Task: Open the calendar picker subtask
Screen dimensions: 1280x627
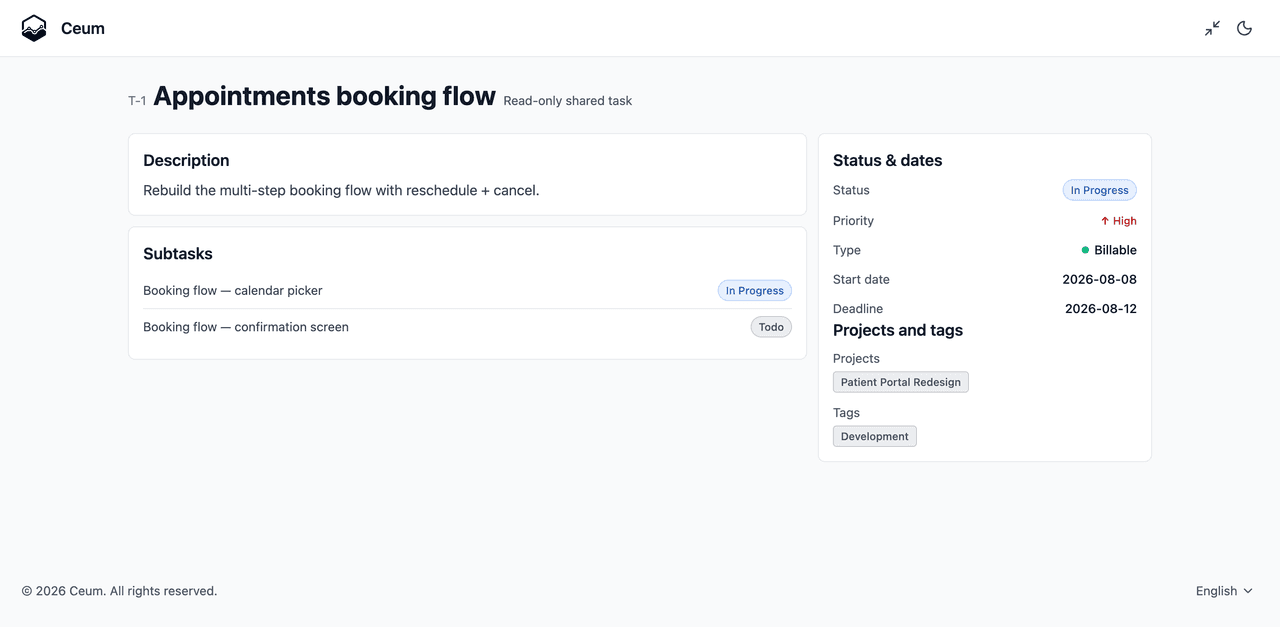Action: pyautogui.click(x=233, y=290)
